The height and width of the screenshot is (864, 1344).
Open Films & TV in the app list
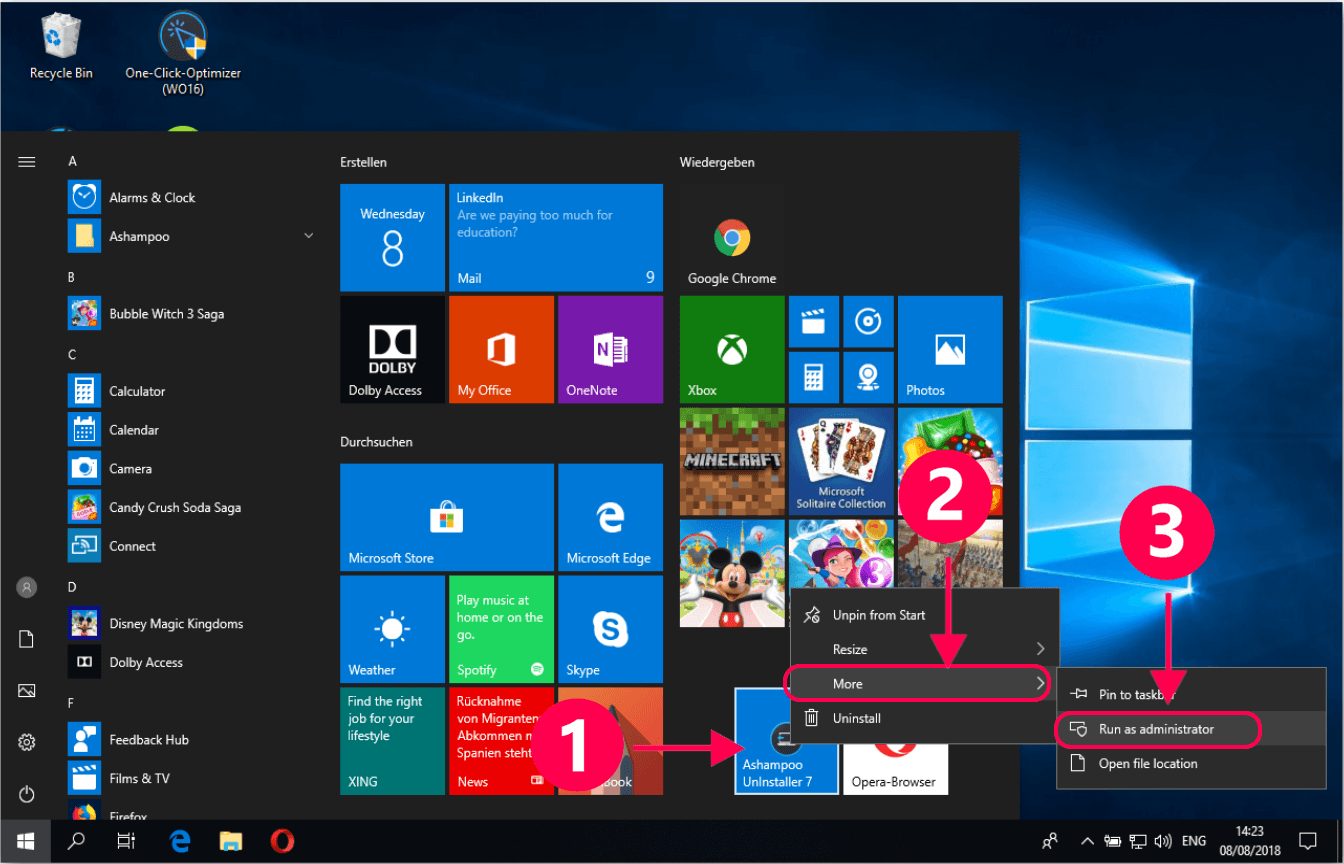[192, 778]
